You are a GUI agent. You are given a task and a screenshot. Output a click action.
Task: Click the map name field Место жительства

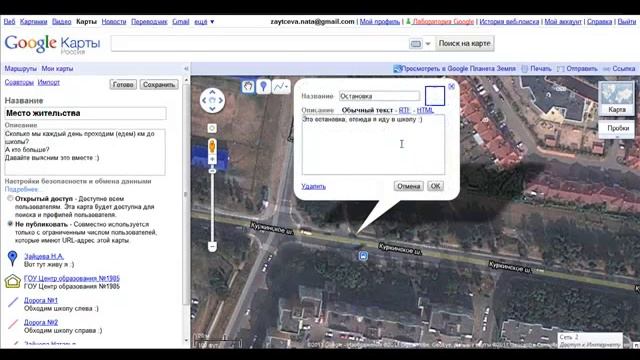[85, 113]
